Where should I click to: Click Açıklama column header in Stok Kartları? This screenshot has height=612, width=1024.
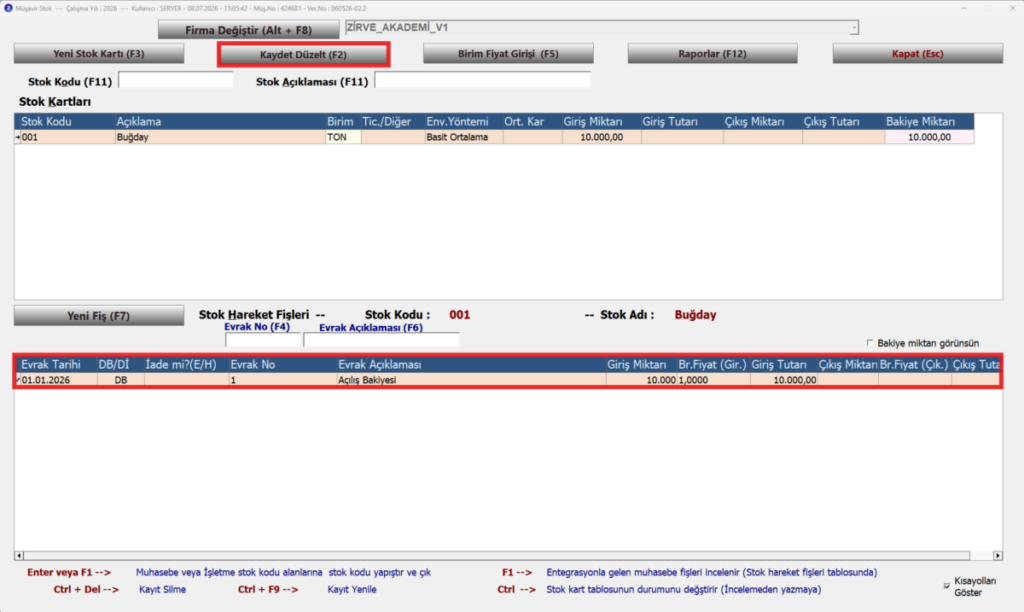(x=220, y=121)
